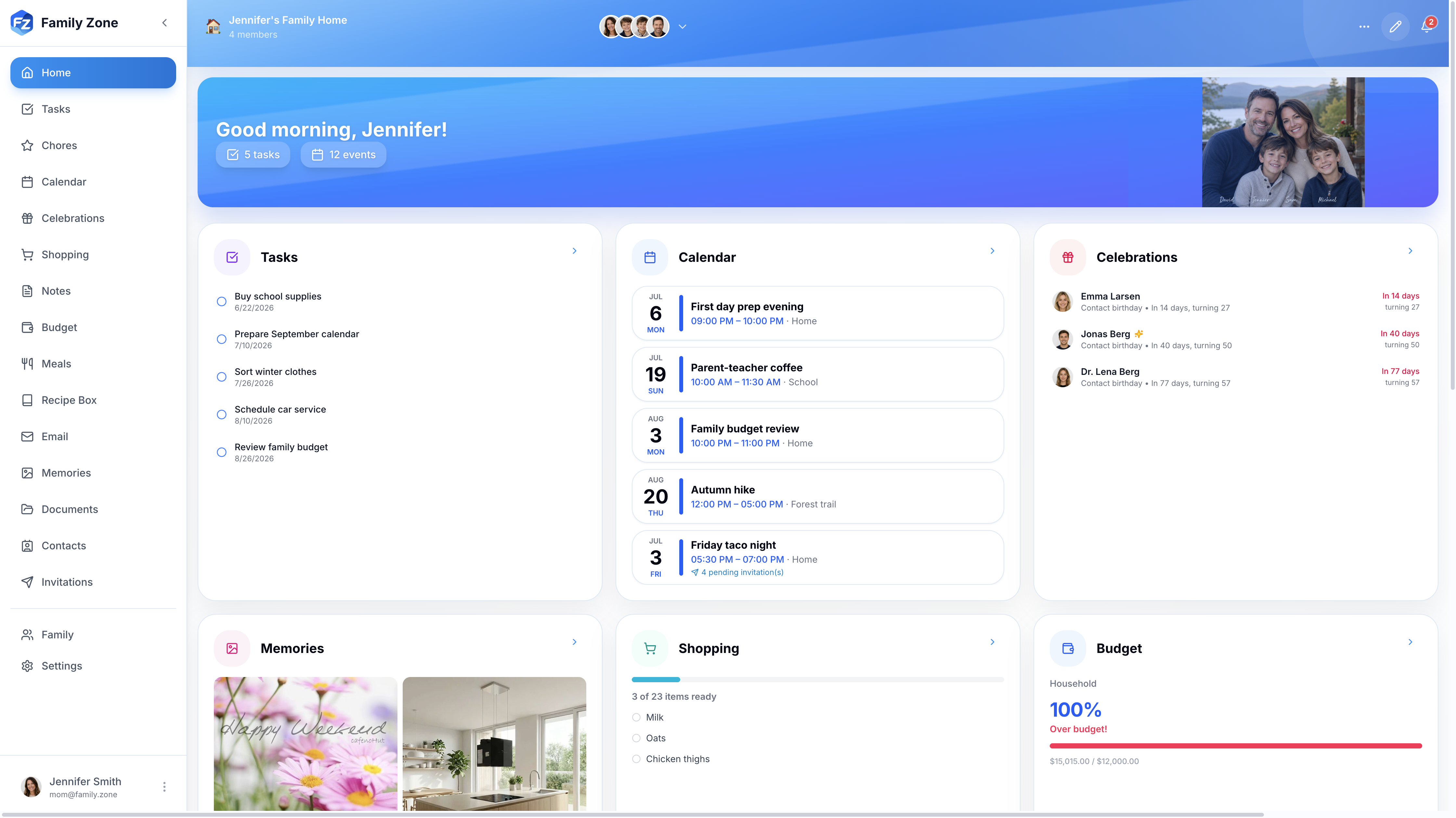This screenshot has width=1456, height=818.
Task: Click the Contacts icon in the sidebar
Action: click(27, 546)
